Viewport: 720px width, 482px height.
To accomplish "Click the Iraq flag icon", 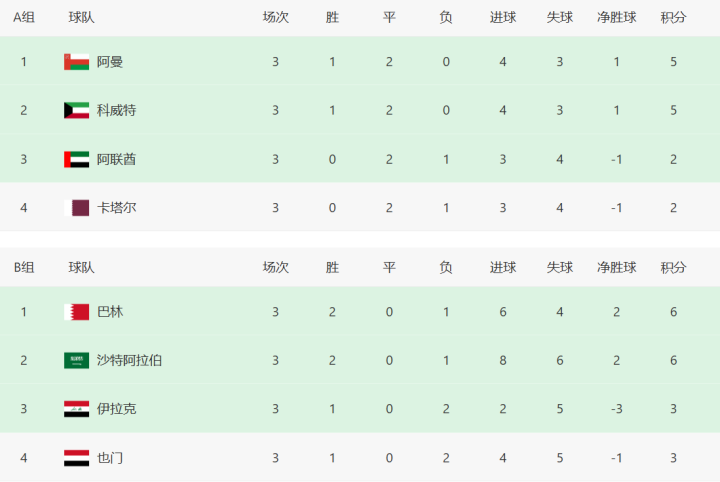I will 76,409.
